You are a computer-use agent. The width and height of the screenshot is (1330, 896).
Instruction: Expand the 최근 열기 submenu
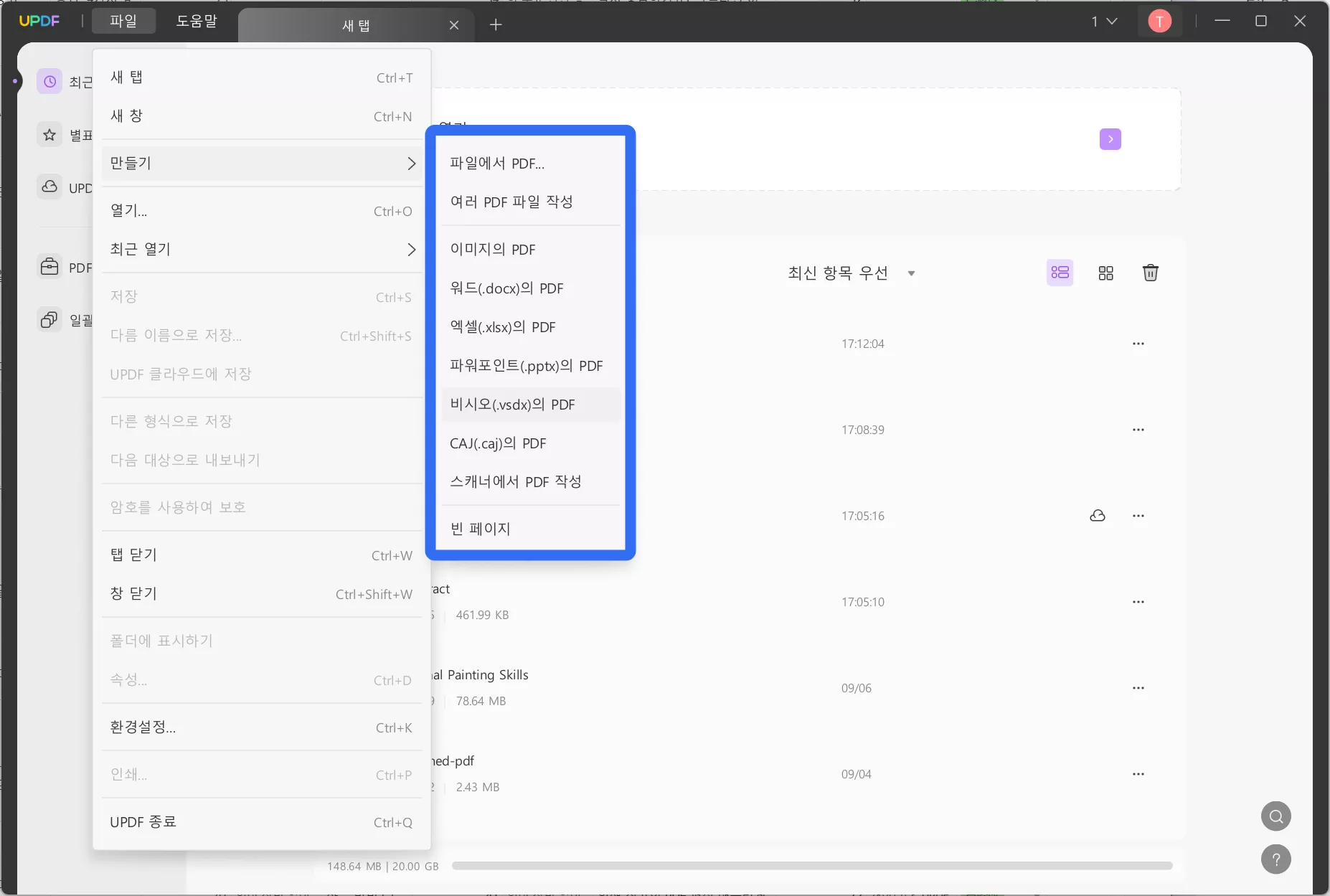262,250
